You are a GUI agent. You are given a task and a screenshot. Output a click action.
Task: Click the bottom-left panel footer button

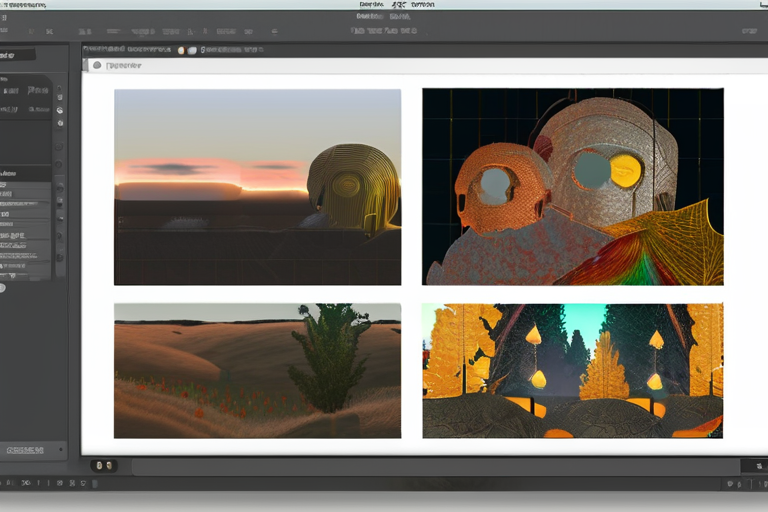tap(32, 450)
